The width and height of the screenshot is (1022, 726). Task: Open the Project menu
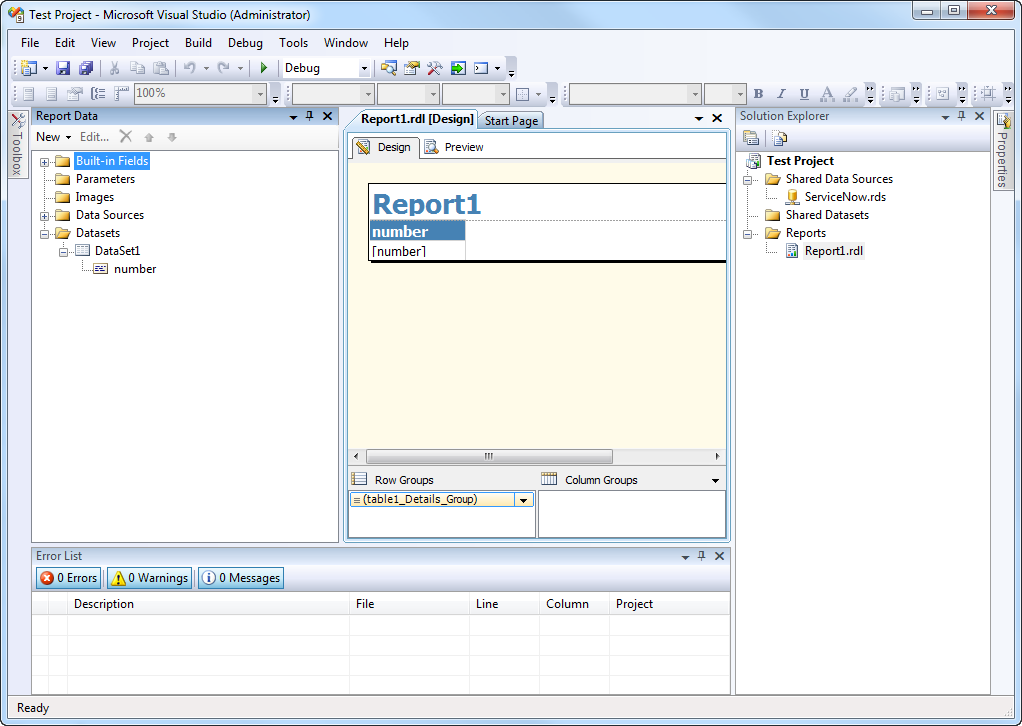pyautogui.click(x=150, y=43)
